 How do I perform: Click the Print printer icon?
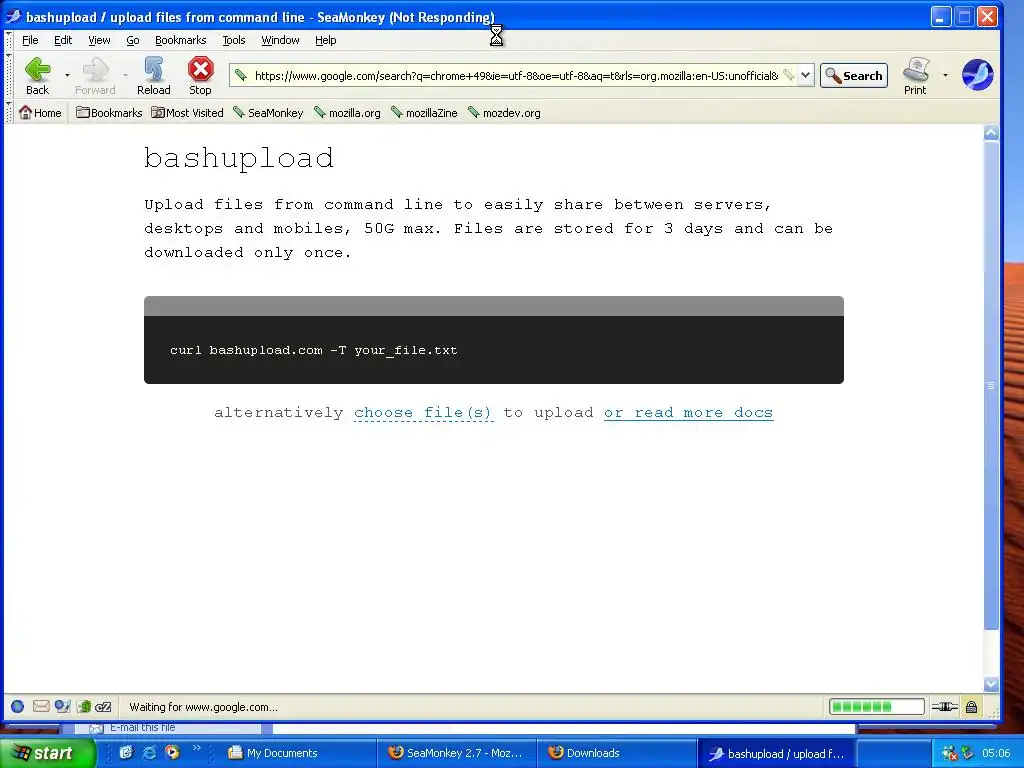(915, 70)
